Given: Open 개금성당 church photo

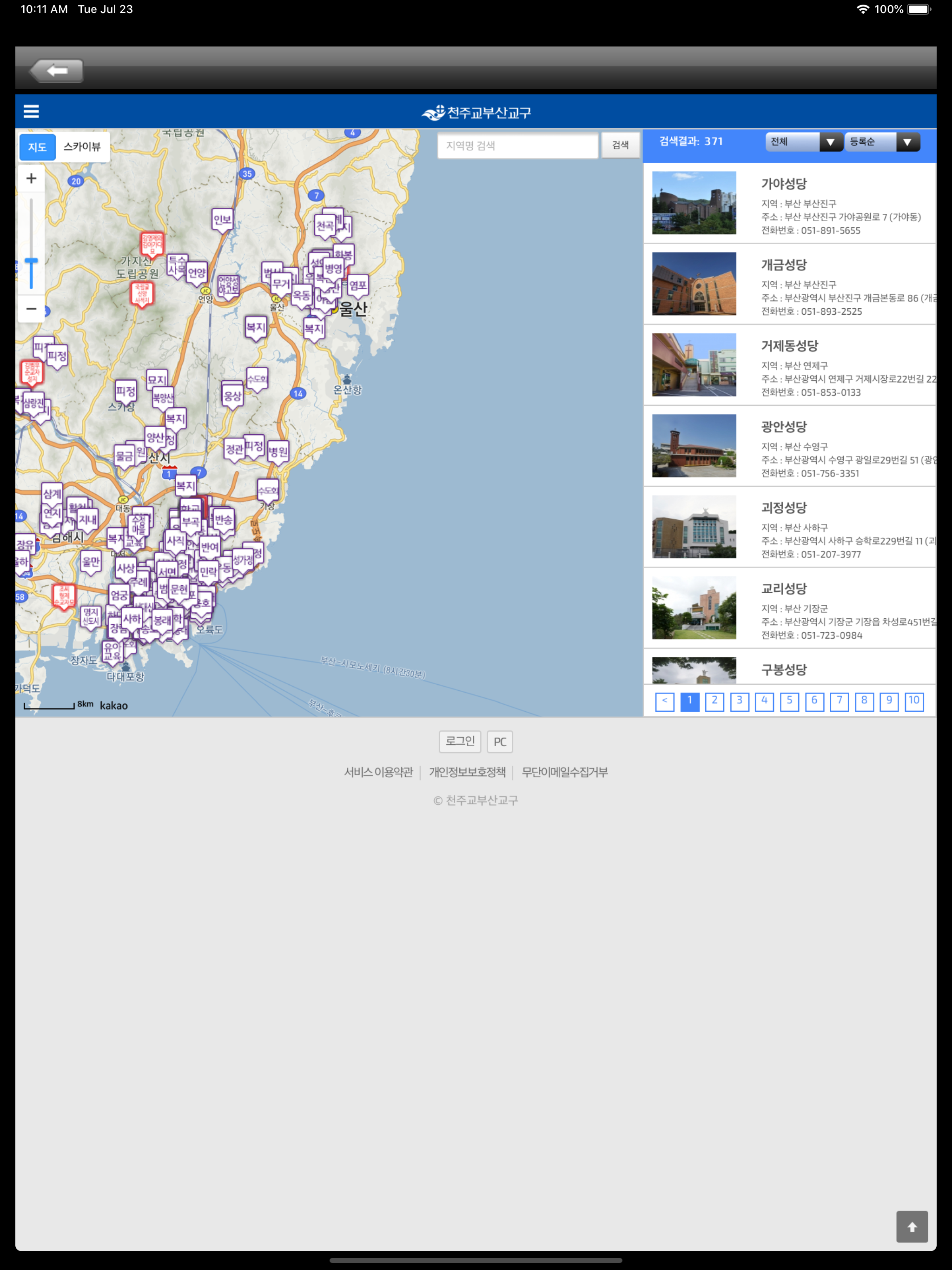Looking at the screenshot, I should (694, 284).
